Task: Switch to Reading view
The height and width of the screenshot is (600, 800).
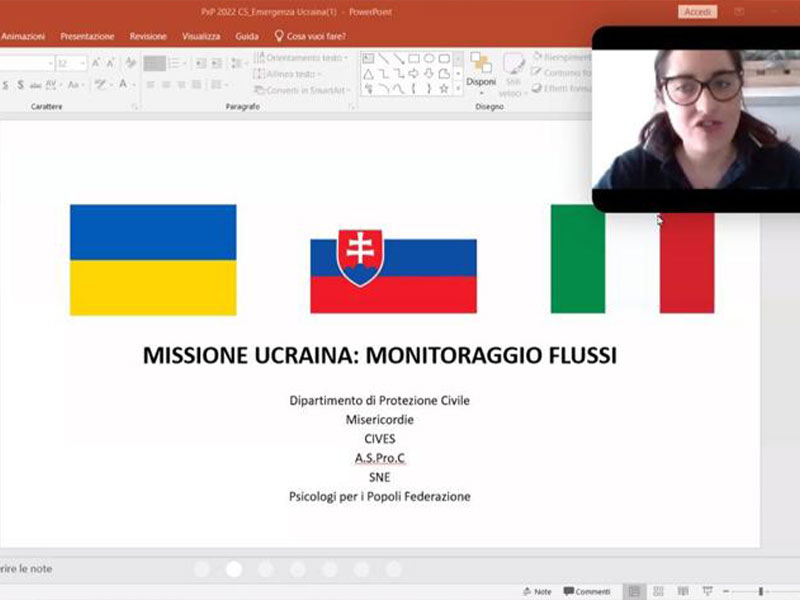Action: point(683,591)
